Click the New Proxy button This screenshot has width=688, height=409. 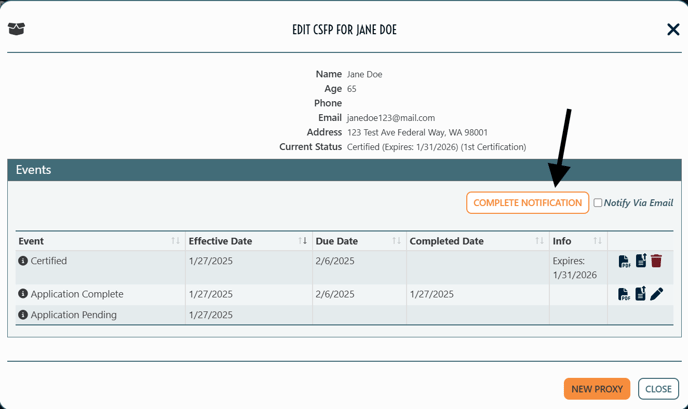[597, 389]
